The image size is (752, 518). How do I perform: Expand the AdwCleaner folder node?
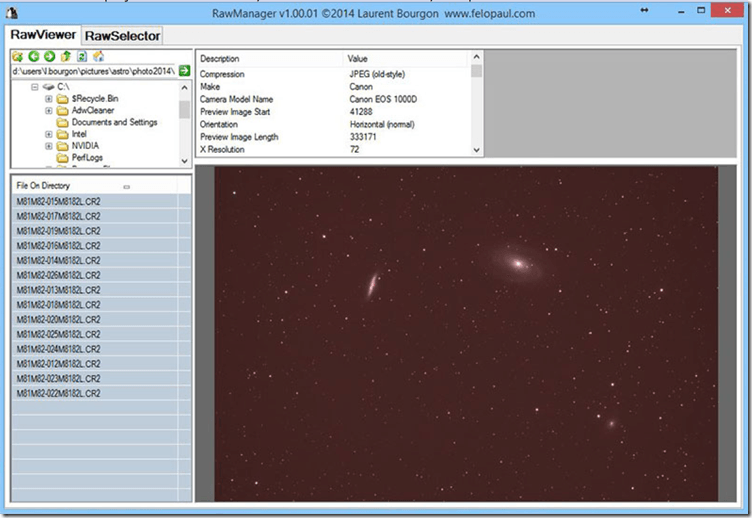pos(48,110)
